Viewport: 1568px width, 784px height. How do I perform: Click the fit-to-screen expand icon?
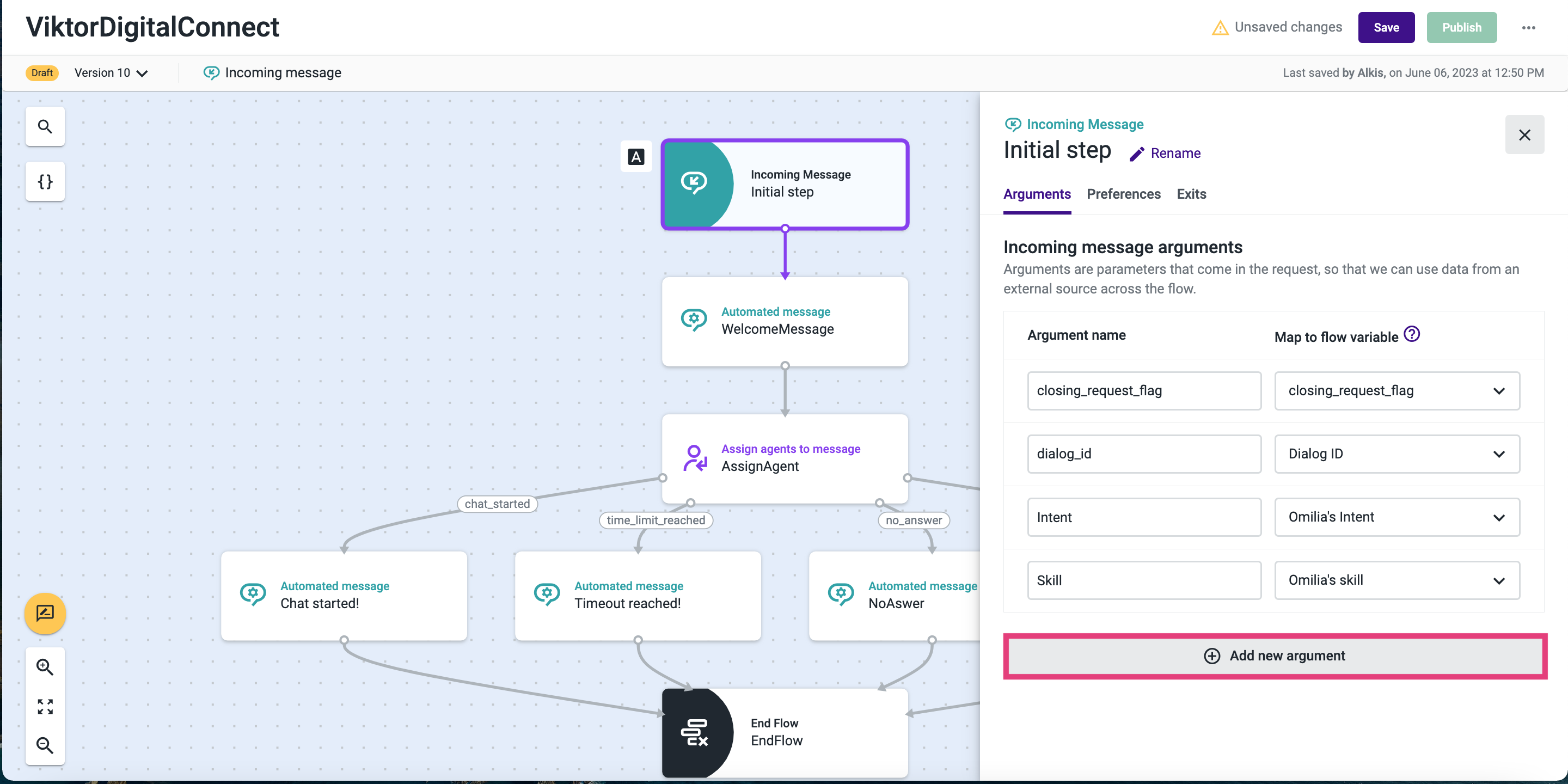click(x=45, y=707)
